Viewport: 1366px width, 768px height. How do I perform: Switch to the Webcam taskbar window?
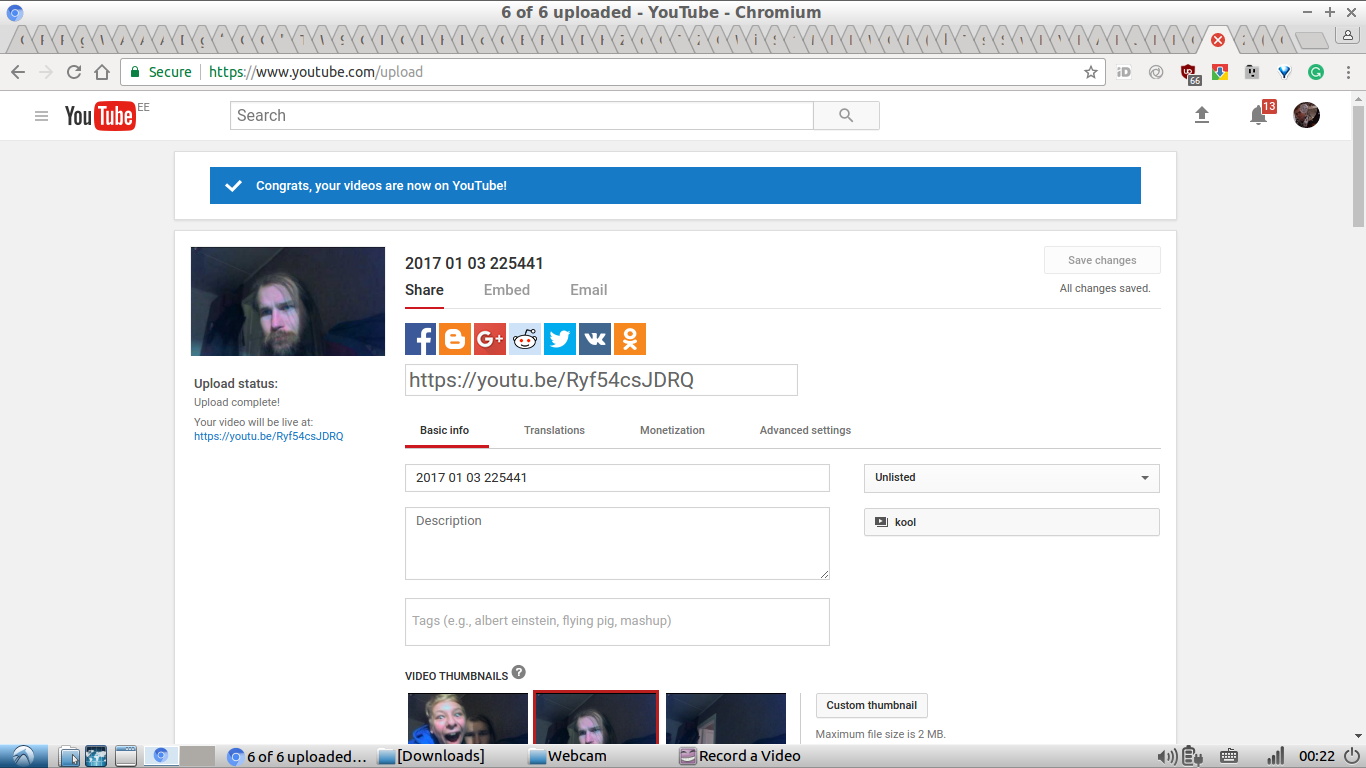click(568, 756)
